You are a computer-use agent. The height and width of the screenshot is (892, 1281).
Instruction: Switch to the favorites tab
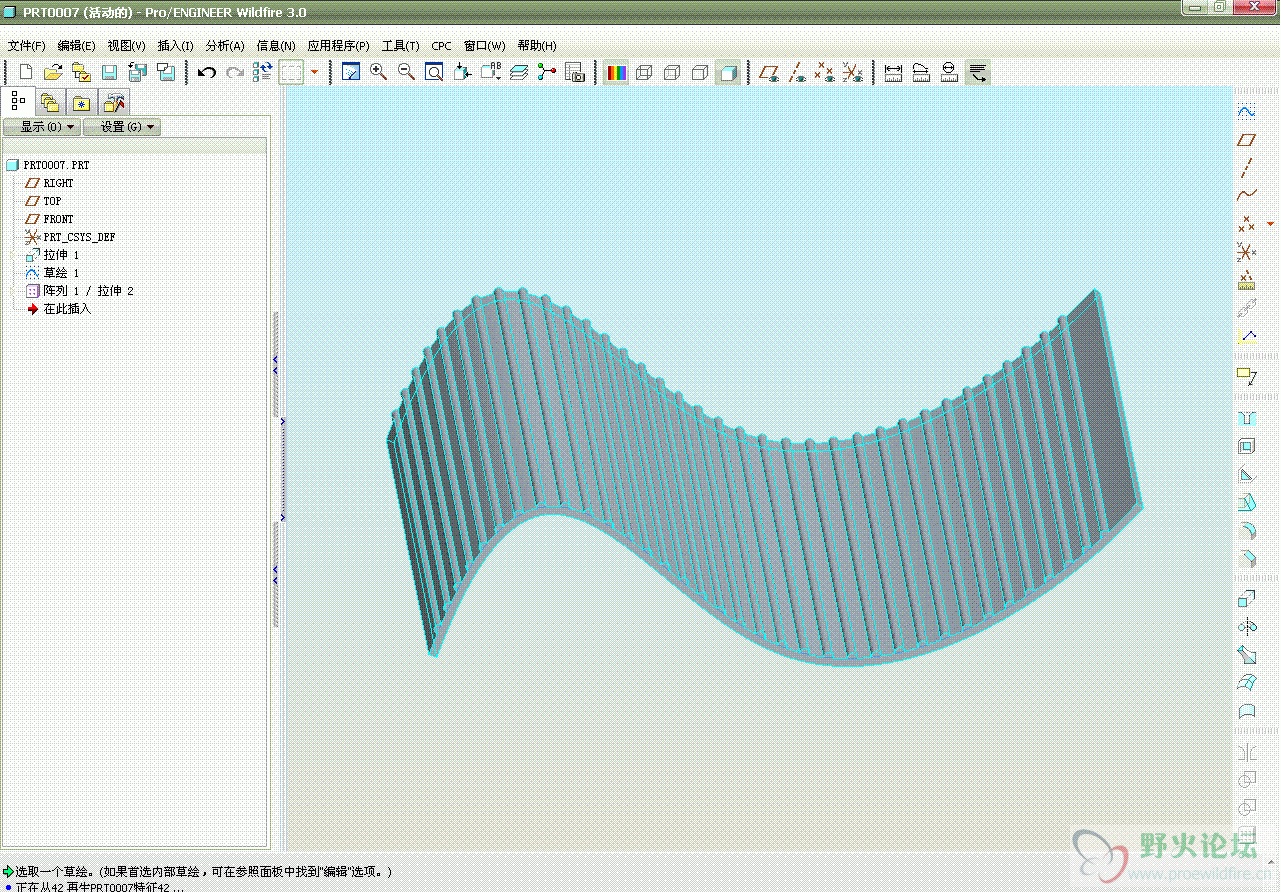(81, 102)
